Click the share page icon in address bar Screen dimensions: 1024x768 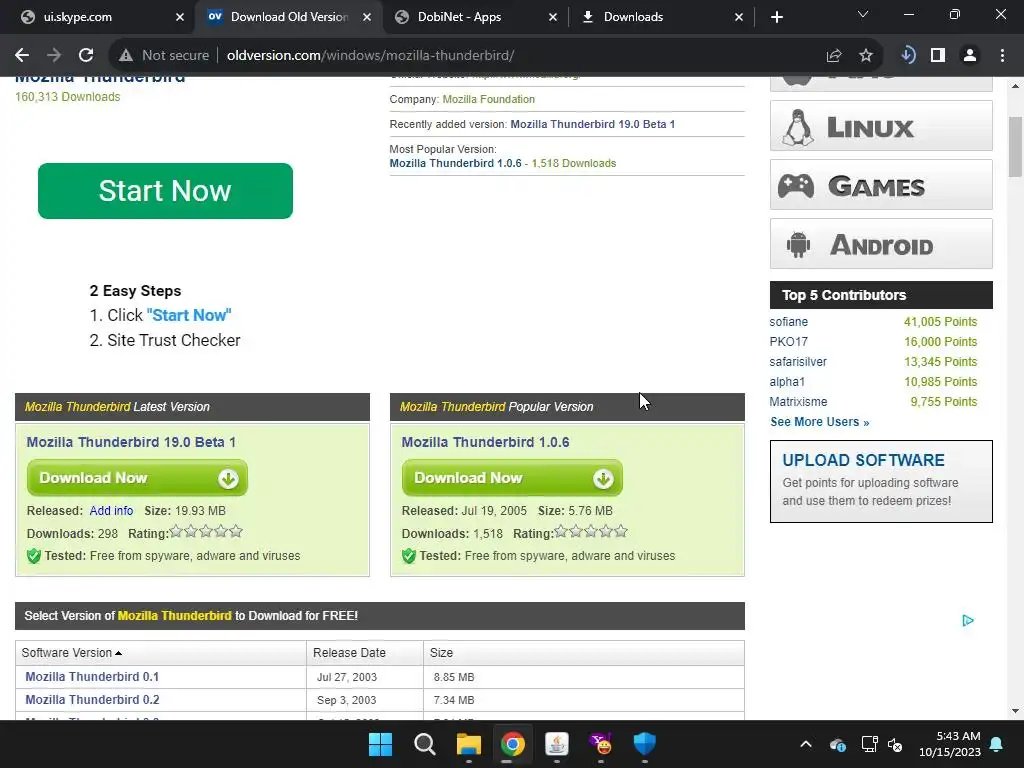tap(834, 56)
